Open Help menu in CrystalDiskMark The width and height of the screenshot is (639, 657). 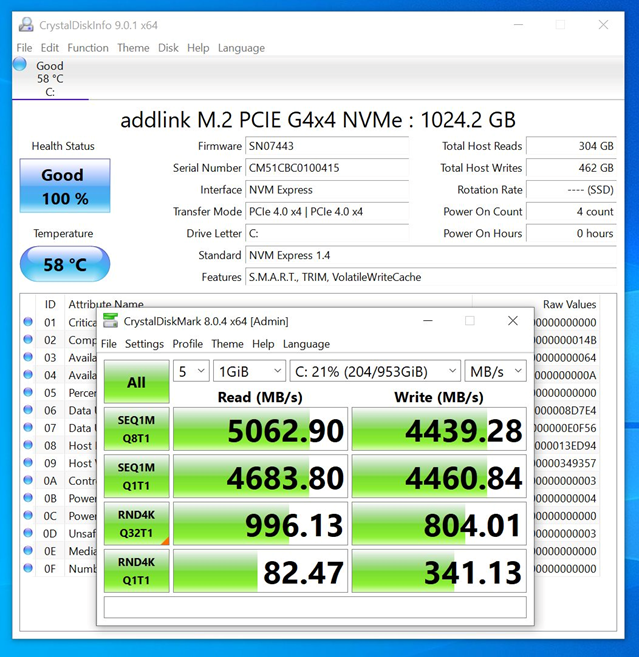263,344
